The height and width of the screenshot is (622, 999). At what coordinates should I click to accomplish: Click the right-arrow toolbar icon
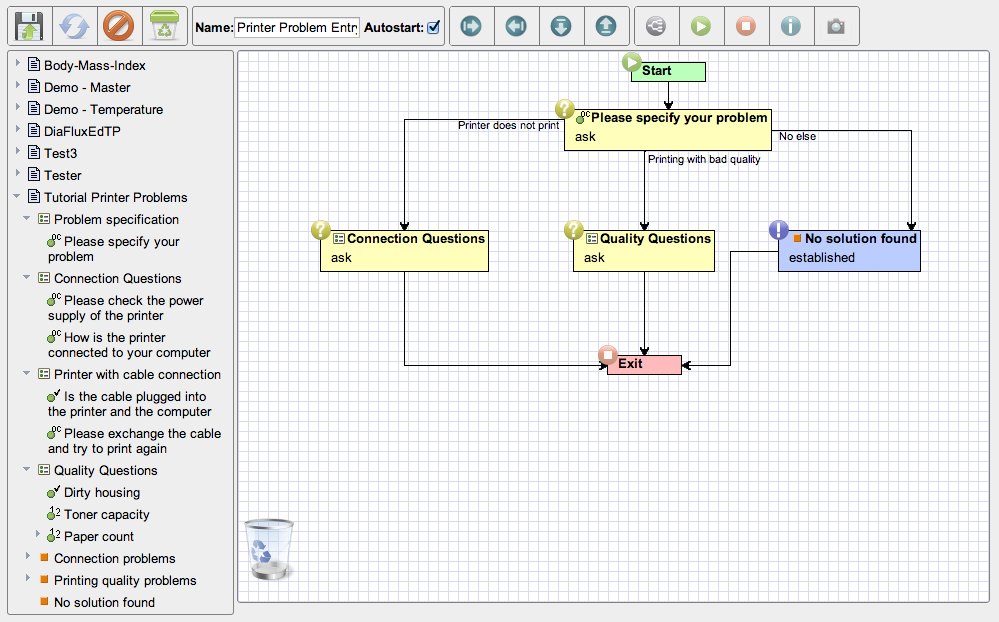tap(471, 26)
